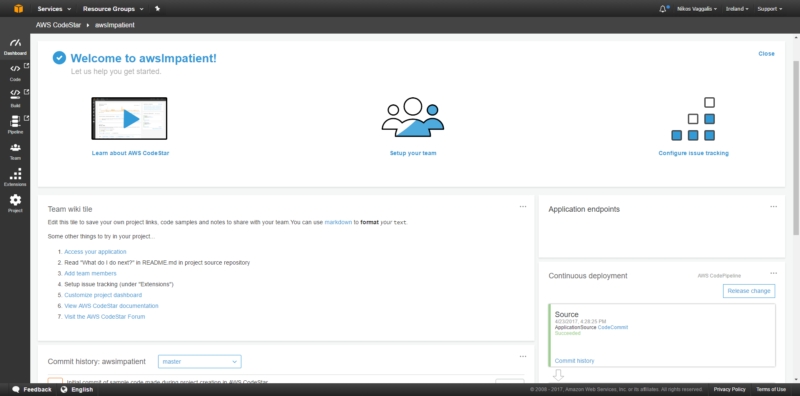Open the Nikos Vaggalis account dropdown

point(696,9)
